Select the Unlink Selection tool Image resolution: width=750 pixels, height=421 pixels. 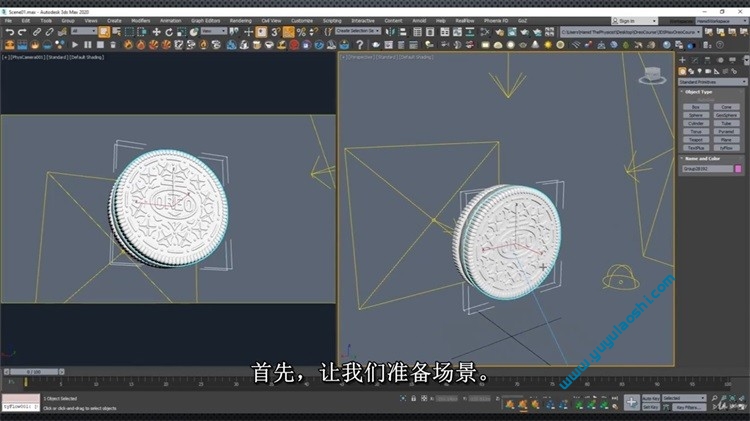tap(49, 32)
